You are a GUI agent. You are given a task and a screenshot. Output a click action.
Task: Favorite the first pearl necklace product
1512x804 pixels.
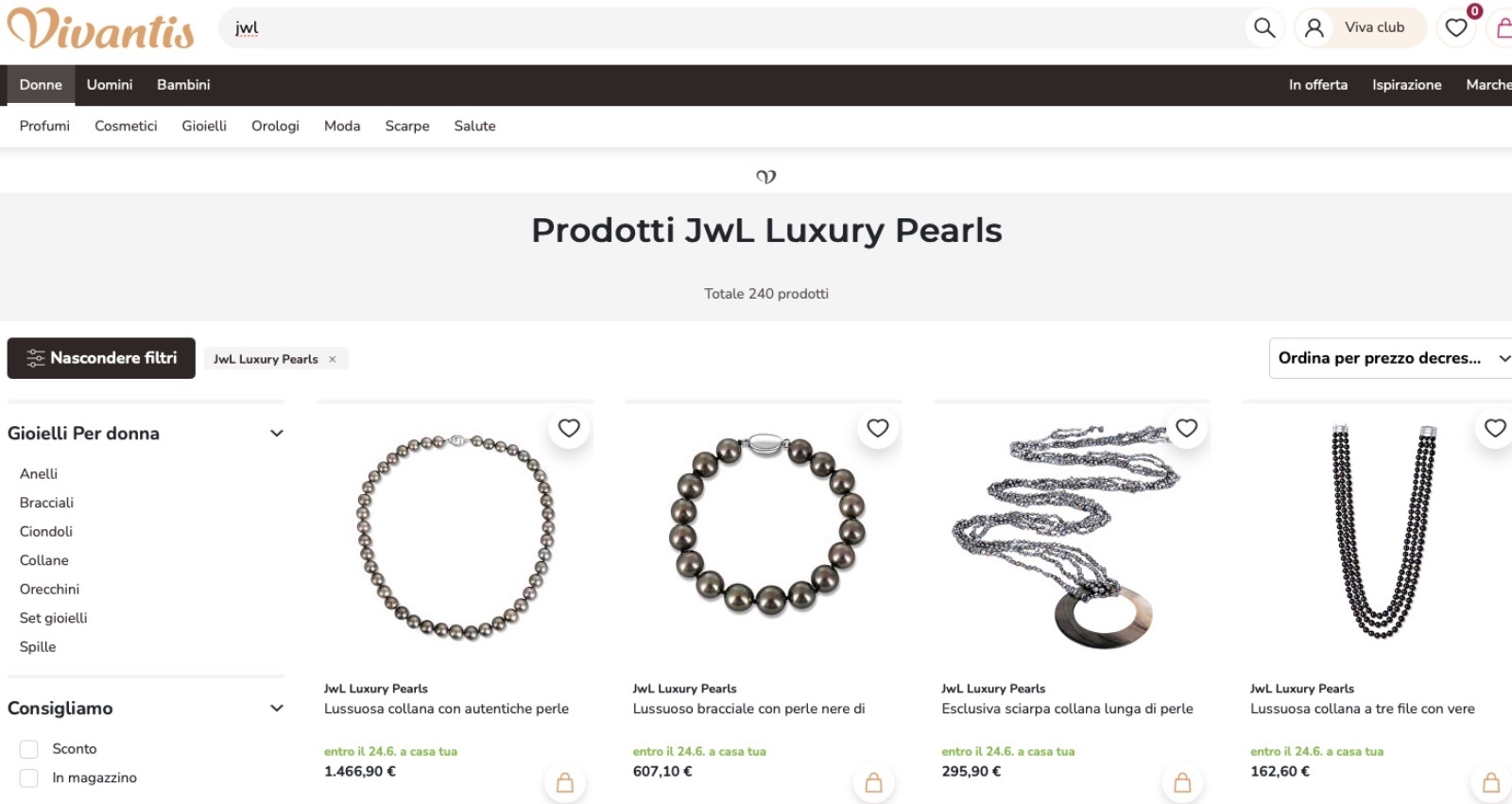pos(569,428)
